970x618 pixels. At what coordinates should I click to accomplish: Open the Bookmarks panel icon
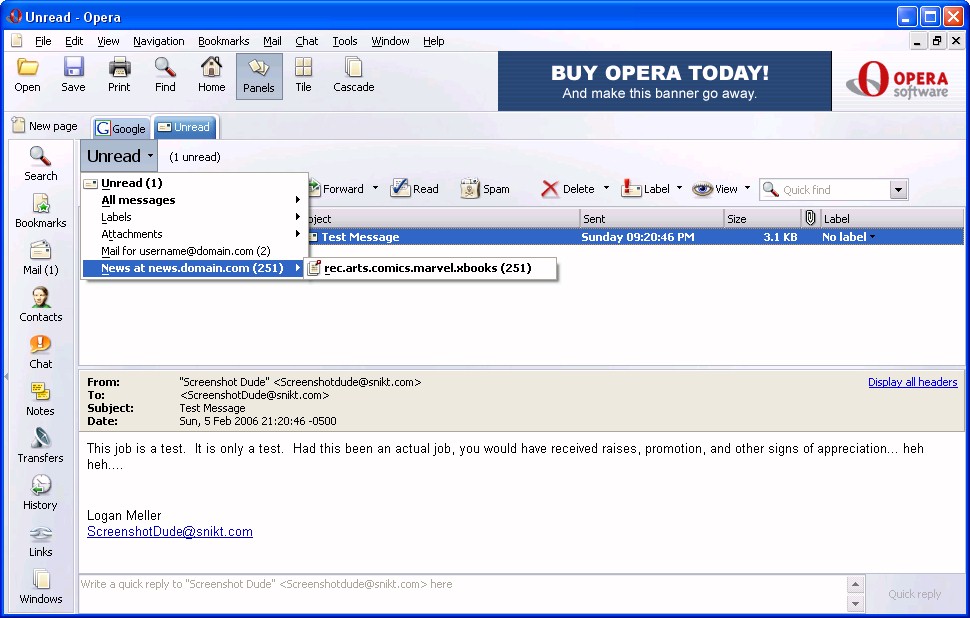coord(40,210)
